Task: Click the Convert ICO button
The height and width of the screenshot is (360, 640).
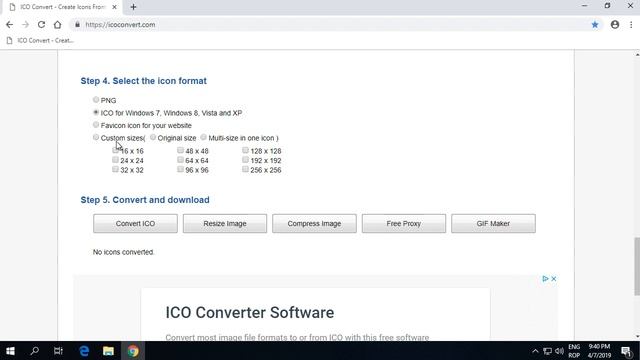Action: click(135, 224)
